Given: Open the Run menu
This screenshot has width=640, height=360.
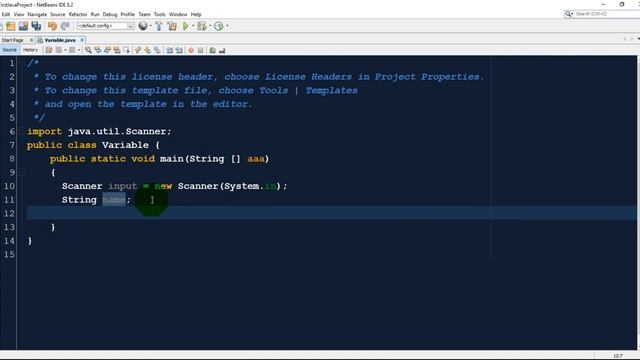Looking at the screenshot, I should point(95,14).
